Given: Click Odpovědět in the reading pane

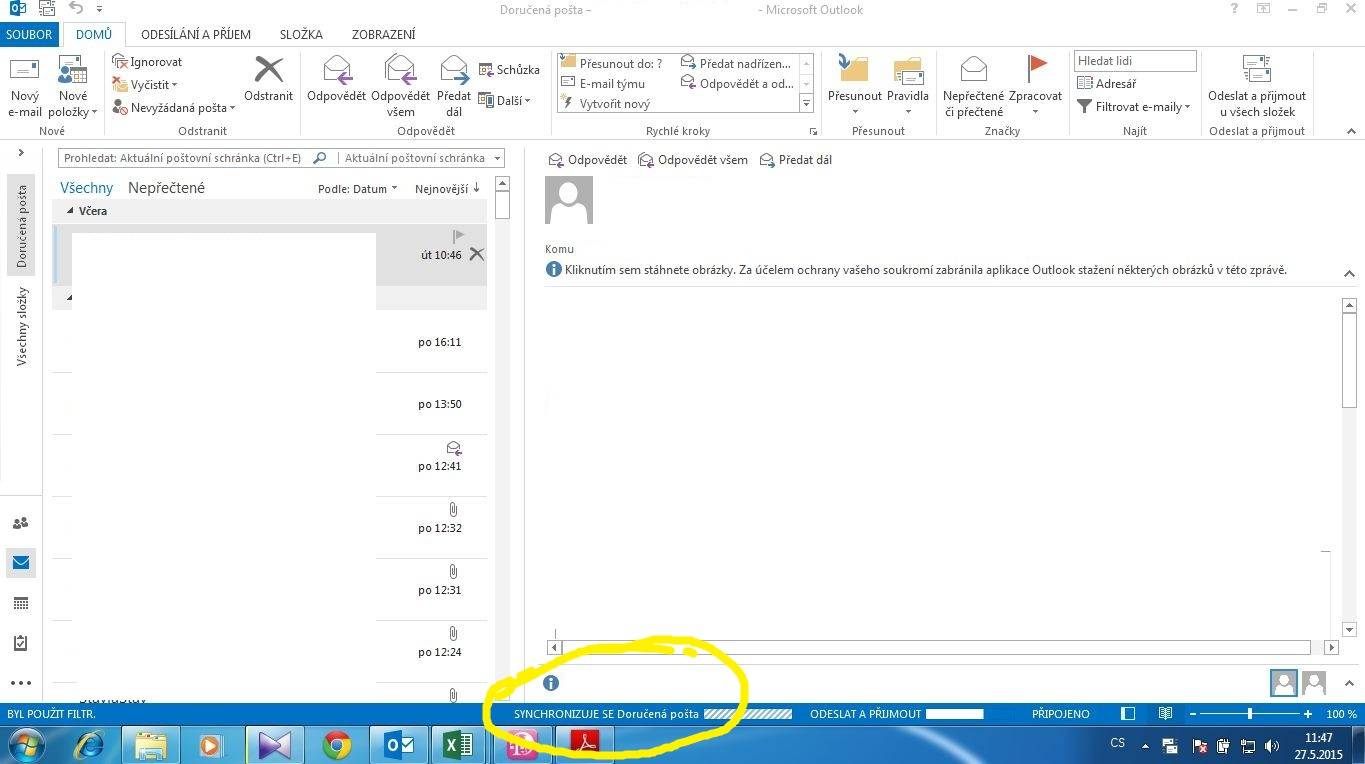Looking at the screenshot, I should (588, 160).
